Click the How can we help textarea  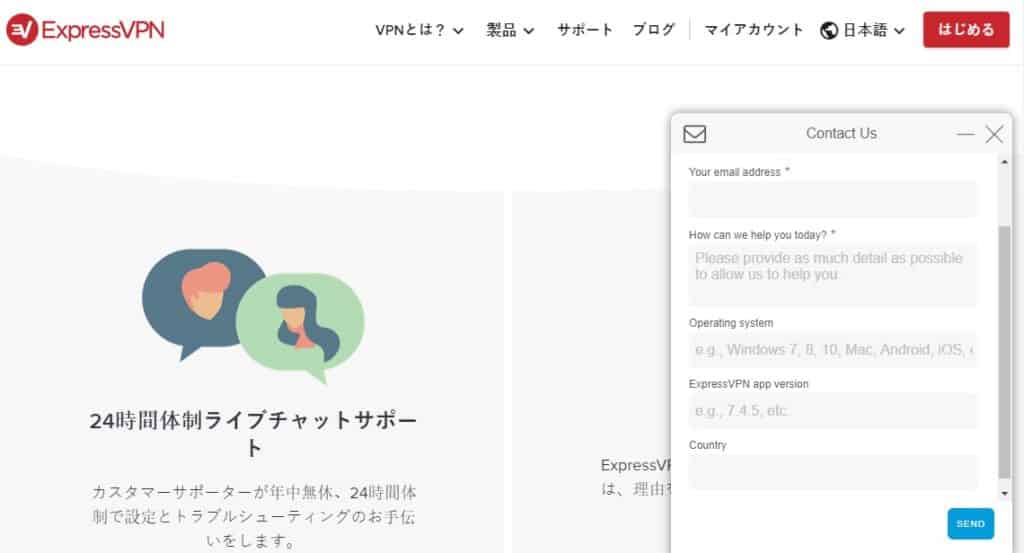(833, 275)
